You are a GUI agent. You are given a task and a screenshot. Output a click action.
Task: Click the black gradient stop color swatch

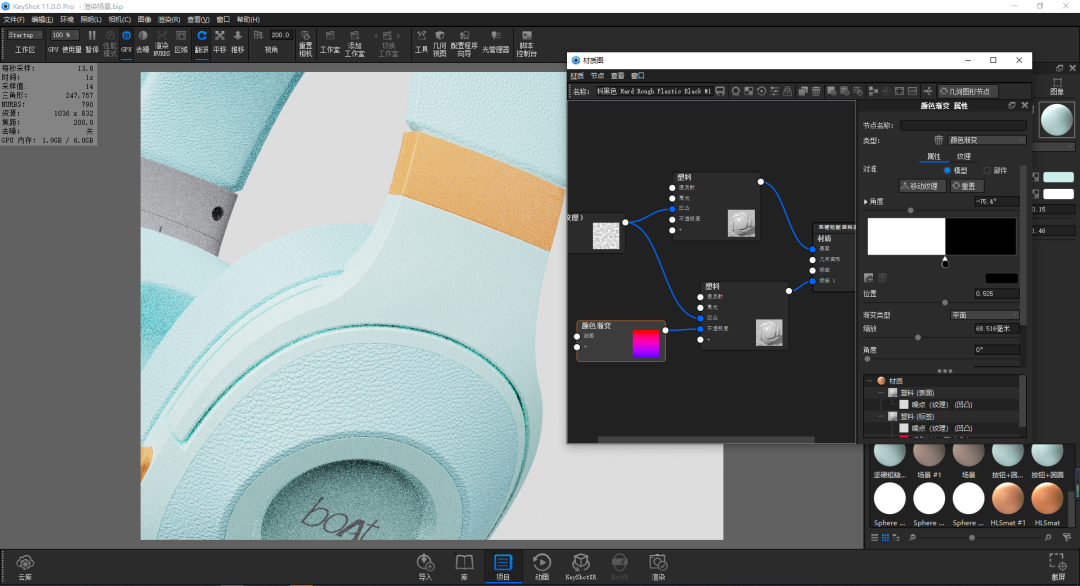click(1001, 278)
